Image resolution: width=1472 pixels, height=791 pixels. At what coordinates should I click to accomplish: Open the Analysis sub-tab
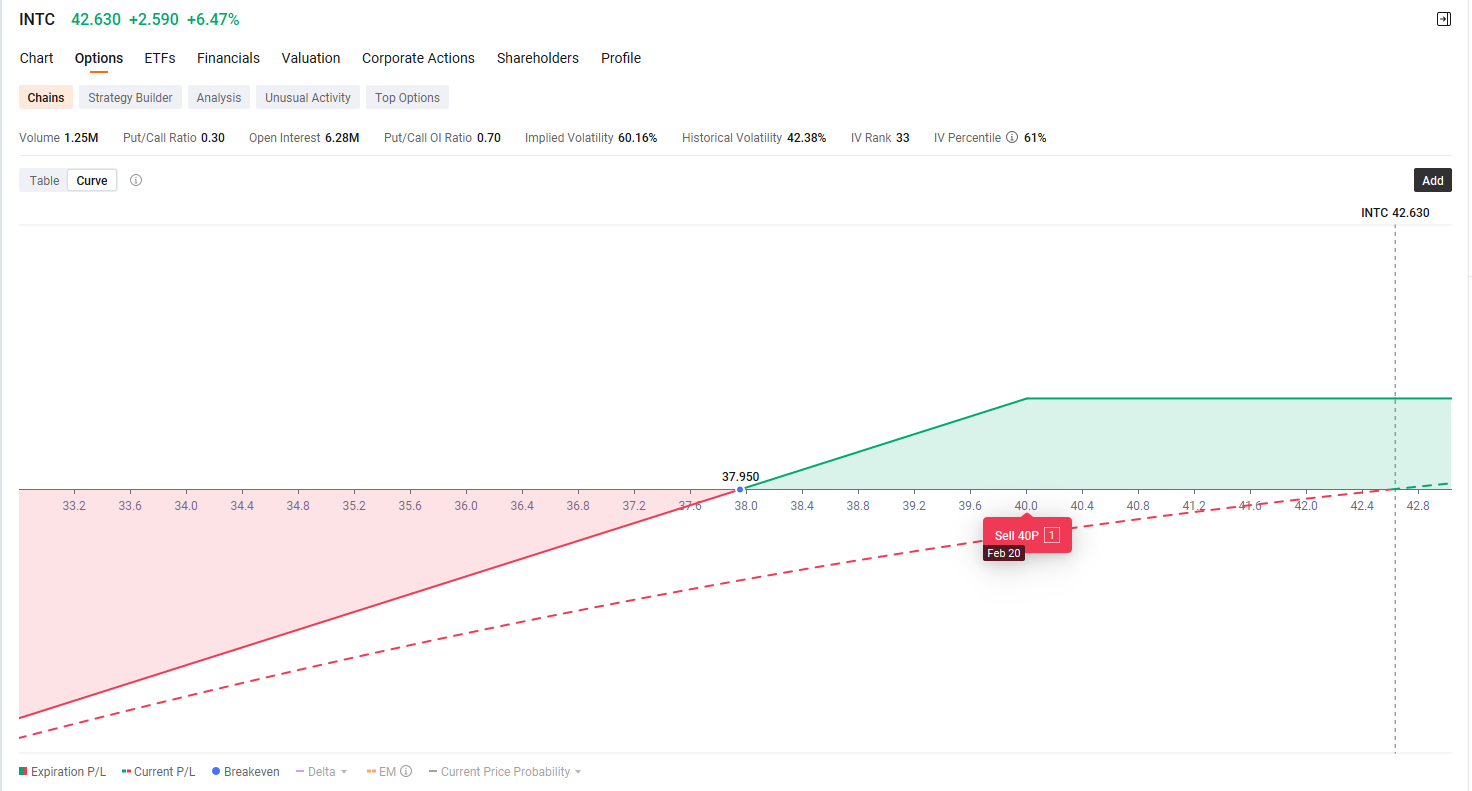click(x=219, y=97)
